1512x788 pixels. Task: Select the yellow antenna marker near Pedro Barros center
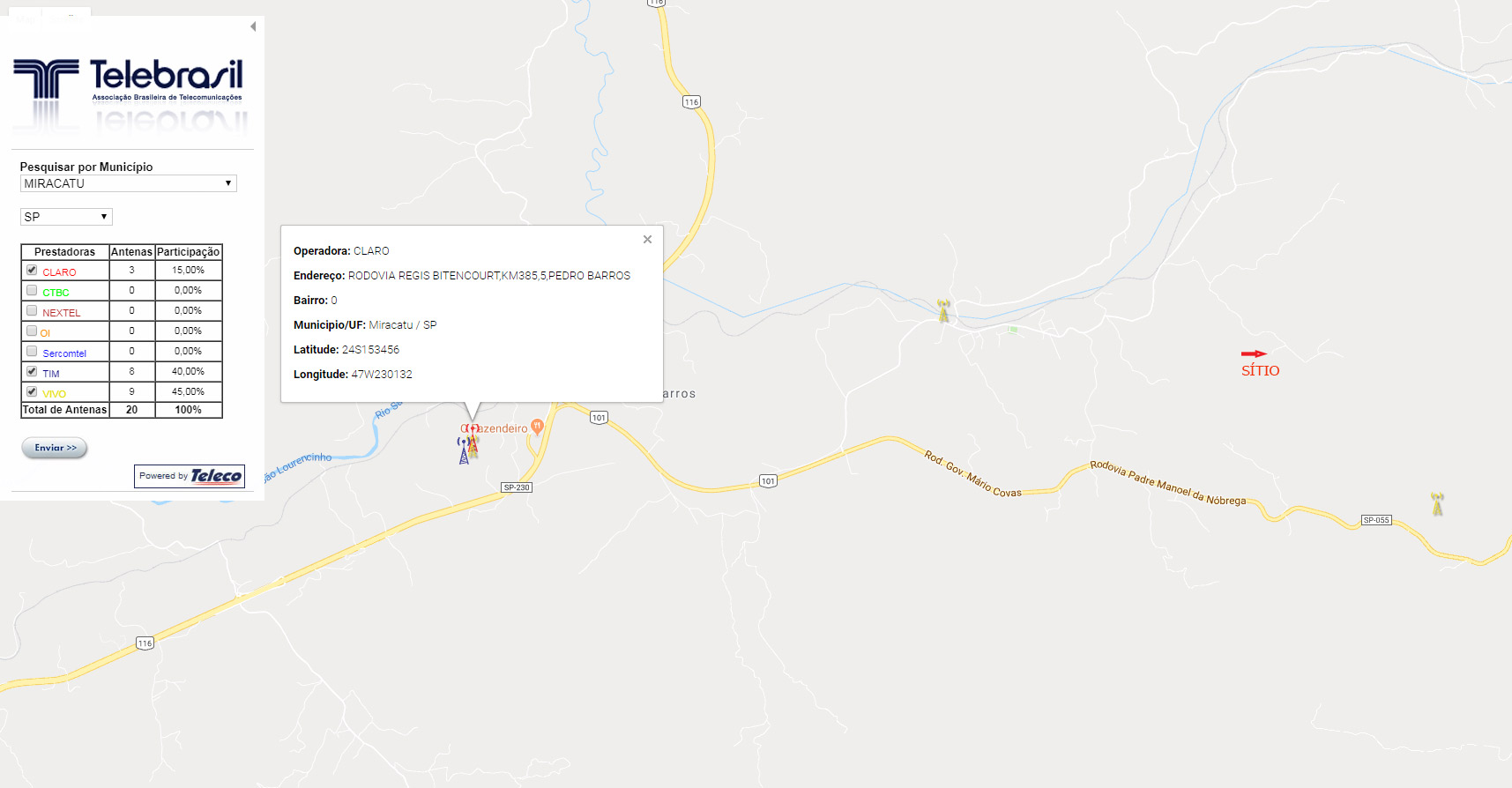point(944,311)
